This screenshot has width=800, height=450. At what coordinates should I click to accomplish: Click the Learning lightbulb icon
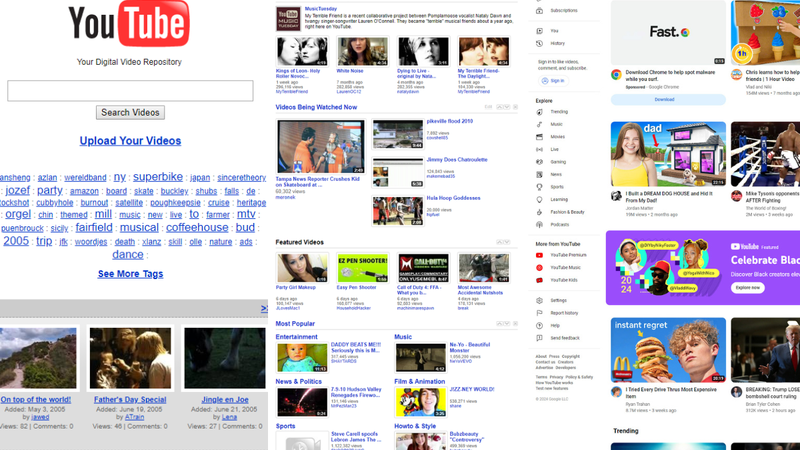coord(539,199)
